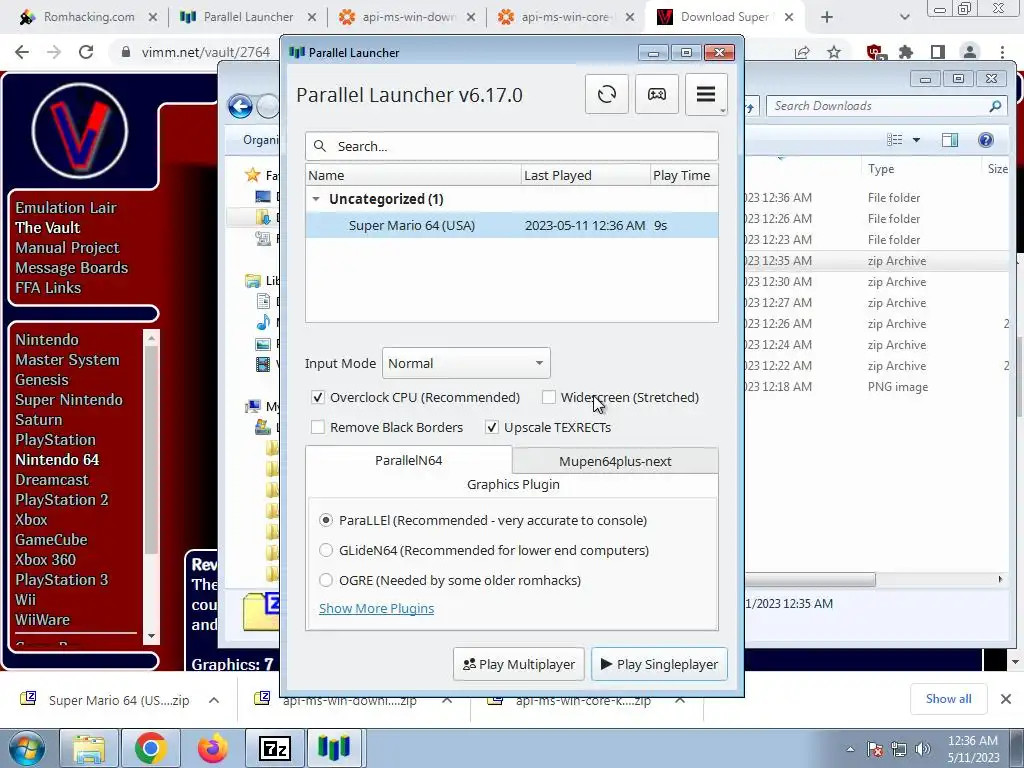Close the Chrome downloads bar
1024x768 pixels.
tap(1006, 699)
